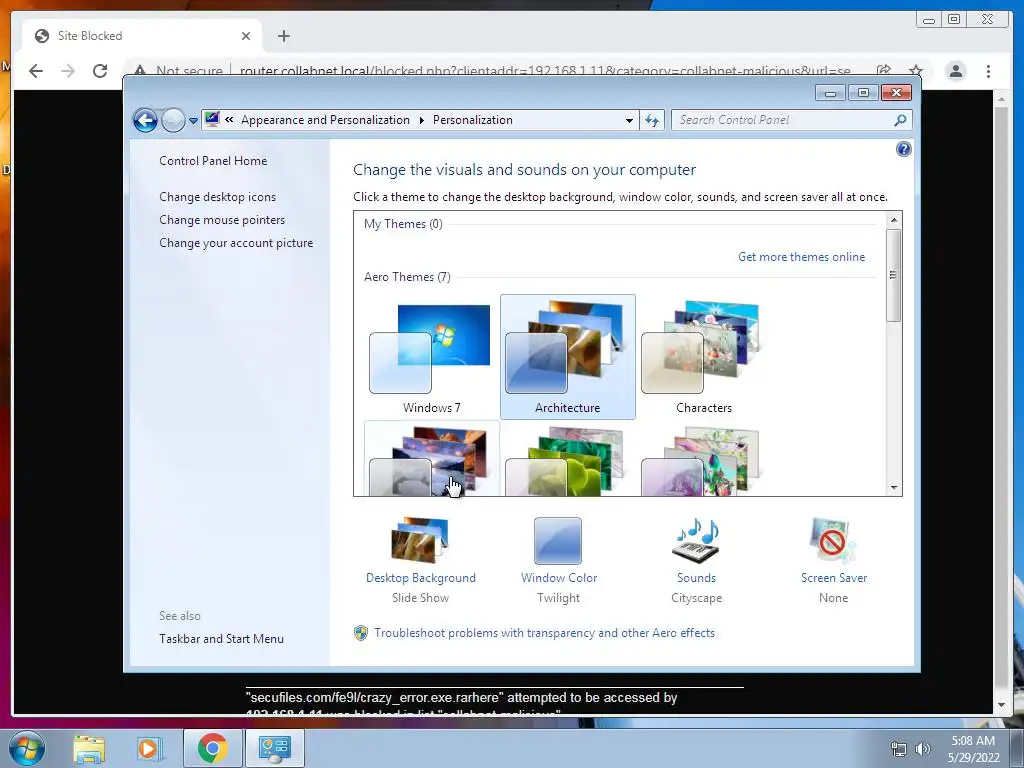Minimize the Personalization window

coord(830,93)
